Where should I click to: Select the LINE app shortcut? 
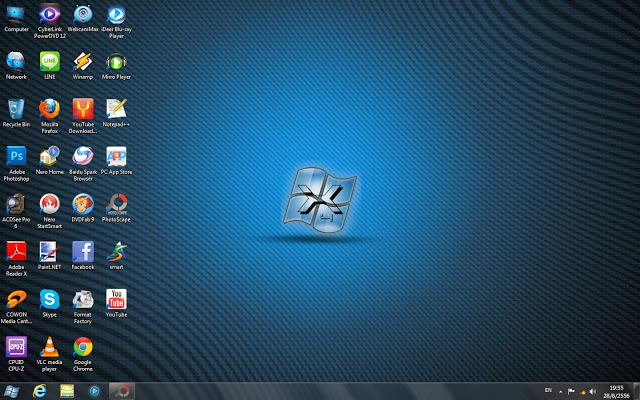pos(50,66)
